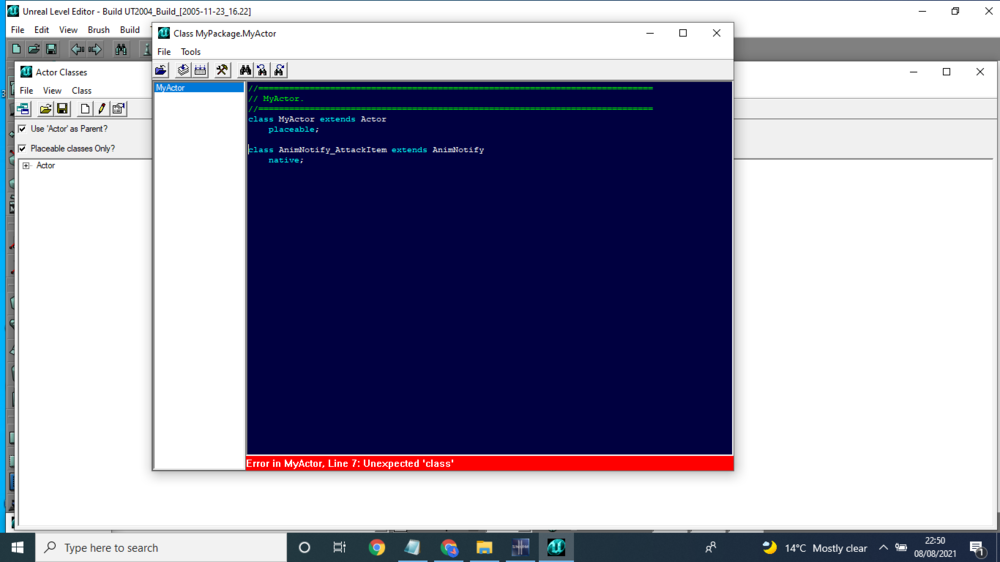The image size is (1000, 562).
Task: Click Find binoculars icon in script editor
Action: [245, 70]
